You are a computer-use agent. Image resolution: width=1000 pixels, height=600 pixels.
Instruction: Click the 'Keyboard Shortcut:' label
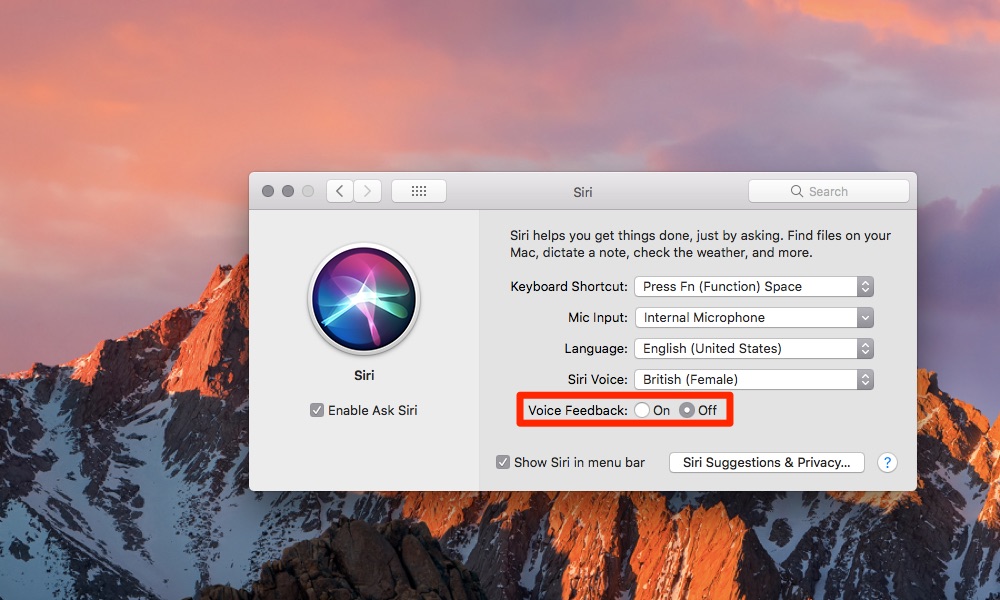click(569, 286)
